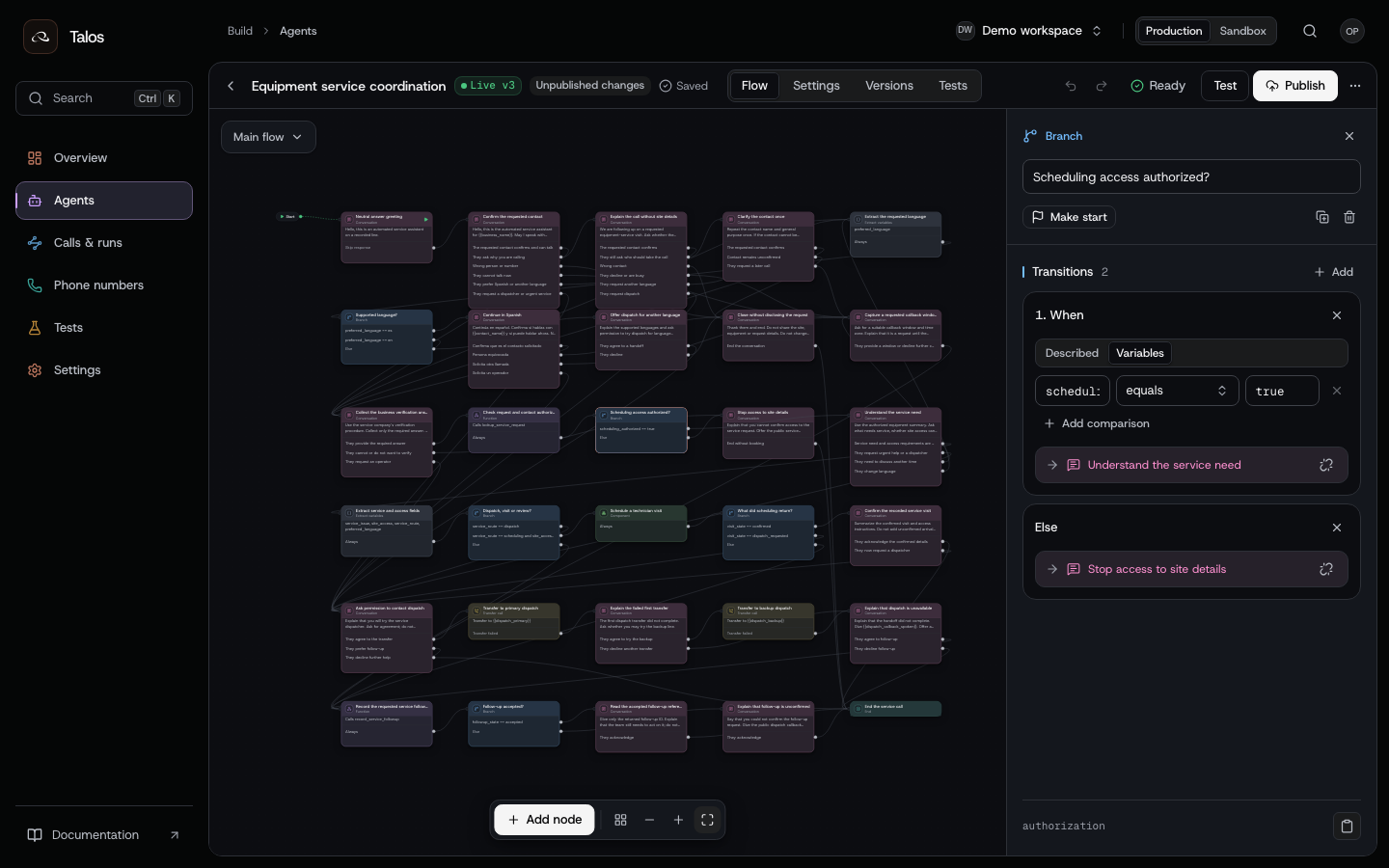Screen dimensions: 1389x868
Task: Change target for Understand the service need
Action: pyautogui.click(x=1326, y=465)
